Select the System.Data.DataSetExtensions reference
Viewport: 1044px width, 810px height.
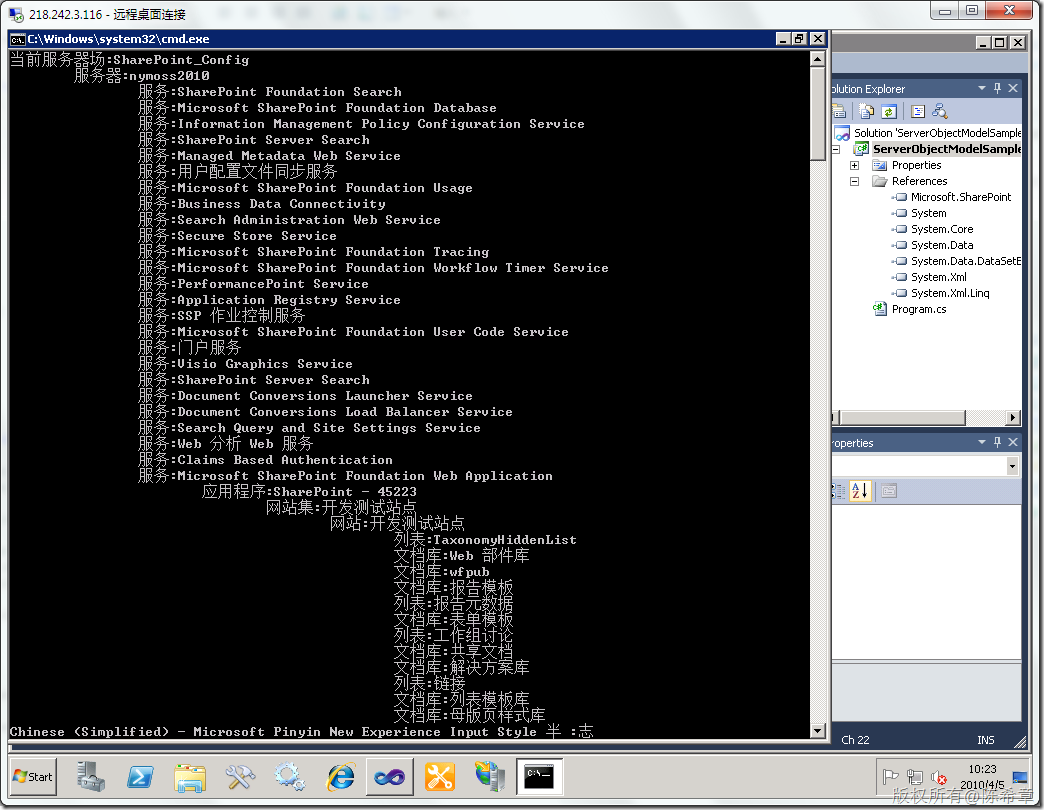pos(965,261)
